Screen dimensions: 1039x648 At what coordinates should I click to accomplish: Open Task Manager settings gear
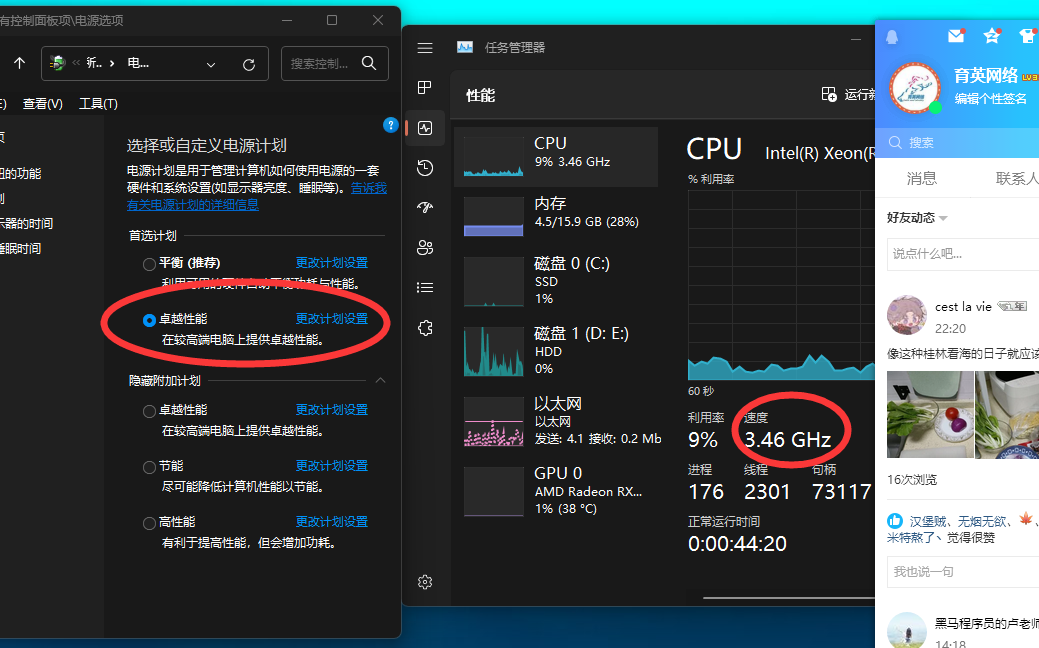(425, 582)
